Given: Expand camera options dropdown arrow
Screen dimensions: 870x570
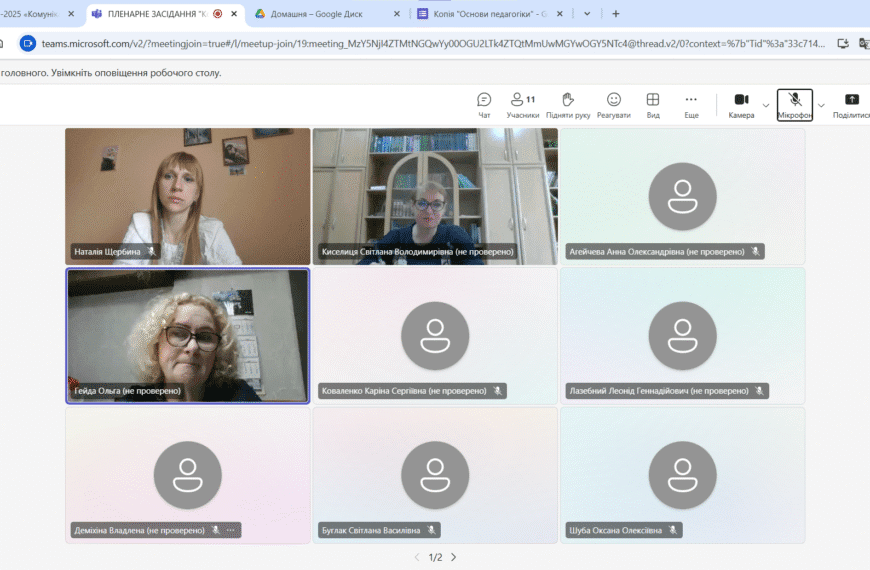Looking at the screenshot, I should tap(766, 105).
